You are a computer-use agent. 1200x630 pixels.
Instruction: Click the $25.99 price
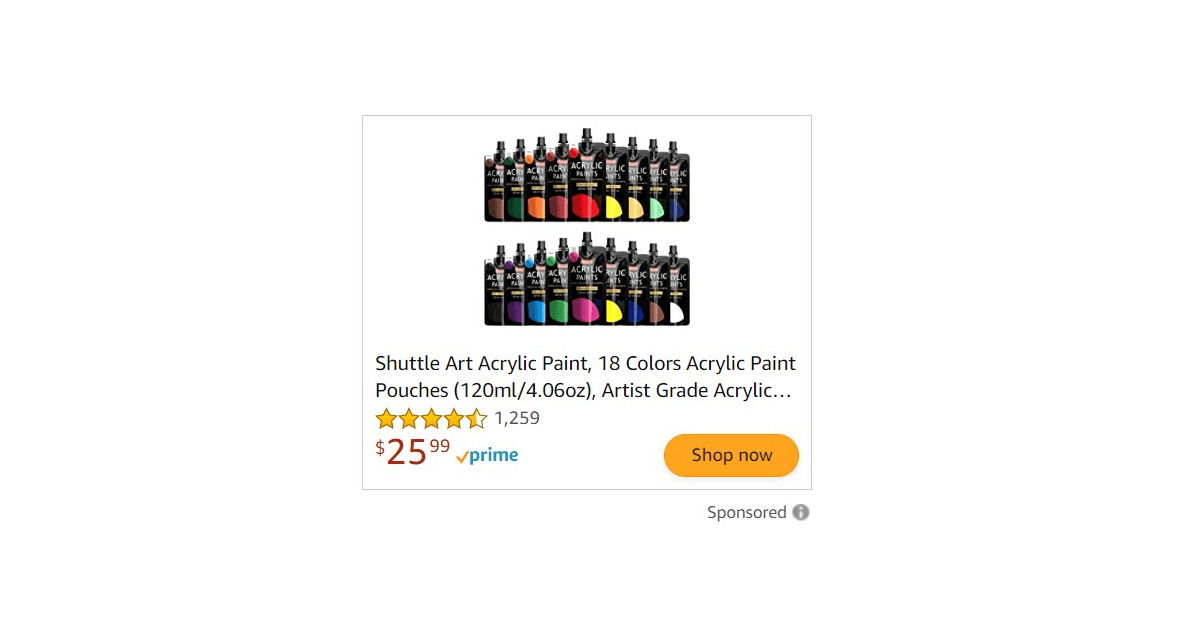(413, 452)
